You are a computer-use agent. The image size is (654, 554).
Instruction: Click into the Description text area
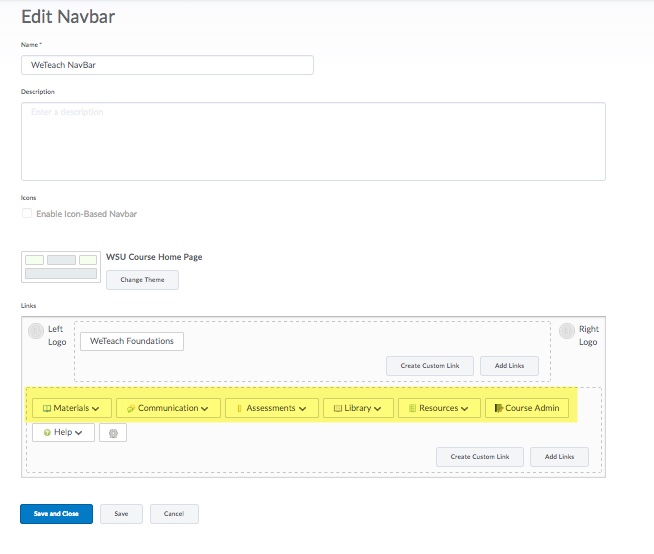[313, 141]
